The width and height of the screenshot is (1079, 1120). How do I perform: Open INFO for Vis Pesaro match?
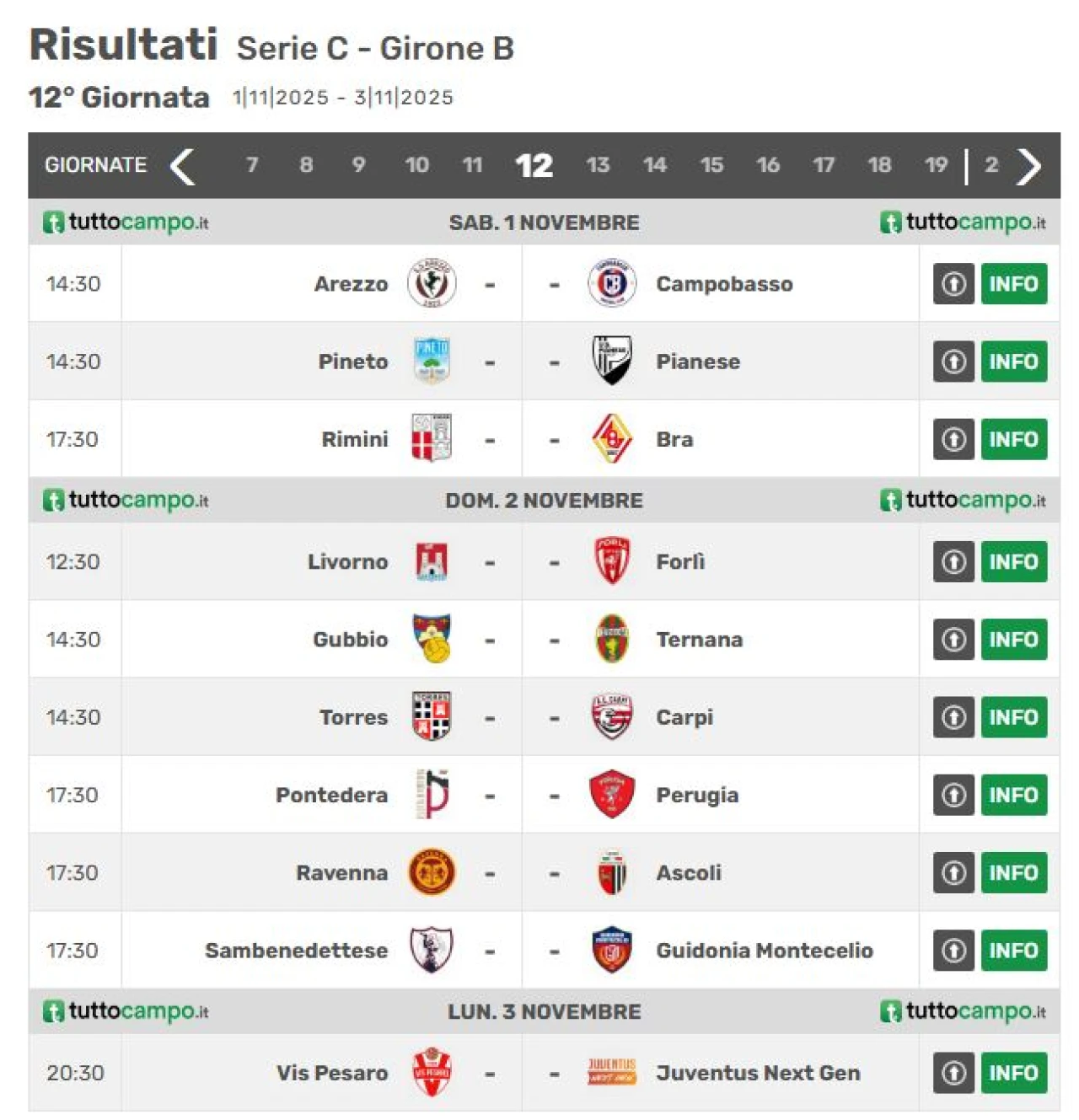(1013, 1073)
